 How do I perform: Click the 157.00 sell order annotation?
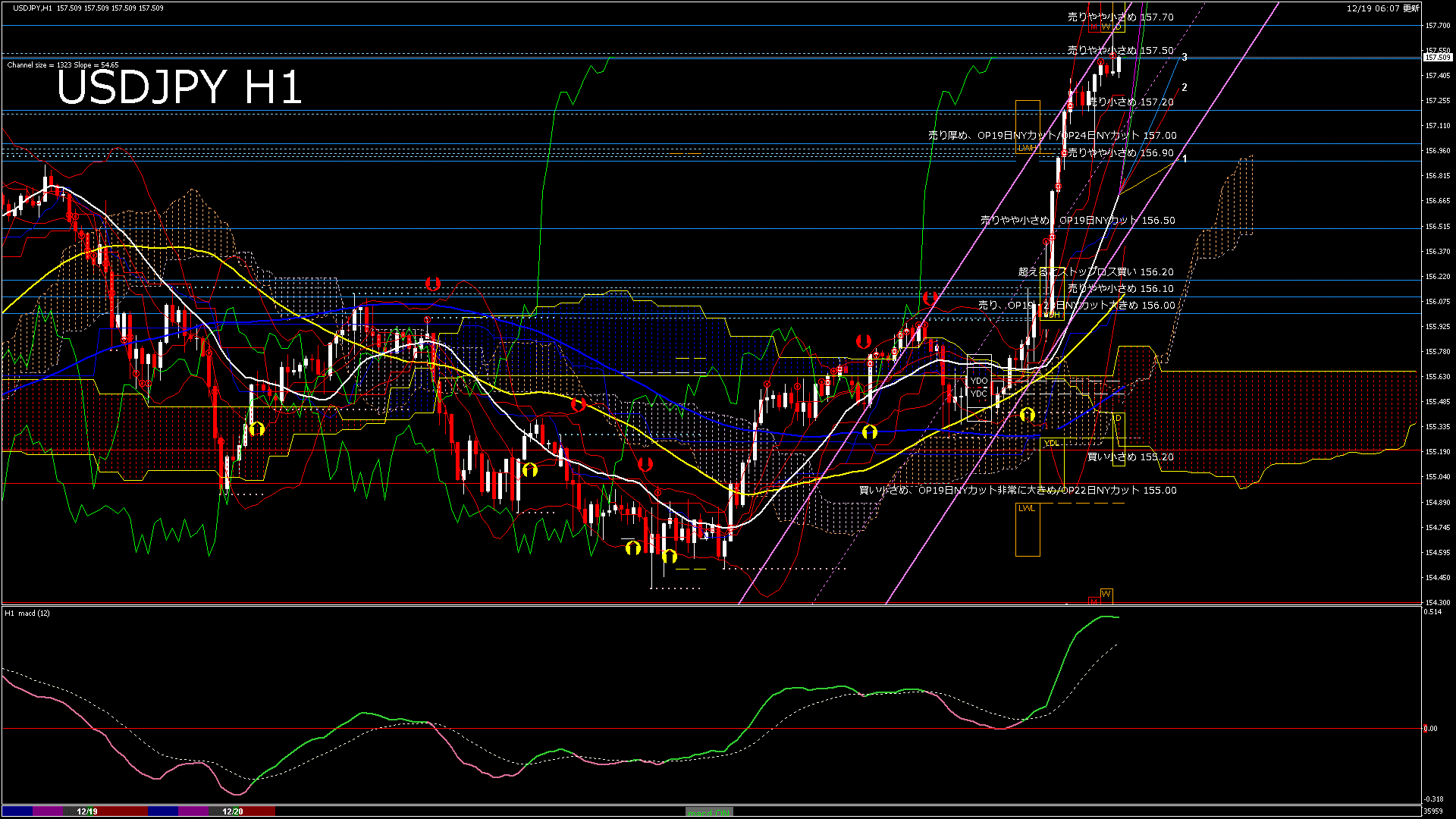click(x=1052, y=136)
